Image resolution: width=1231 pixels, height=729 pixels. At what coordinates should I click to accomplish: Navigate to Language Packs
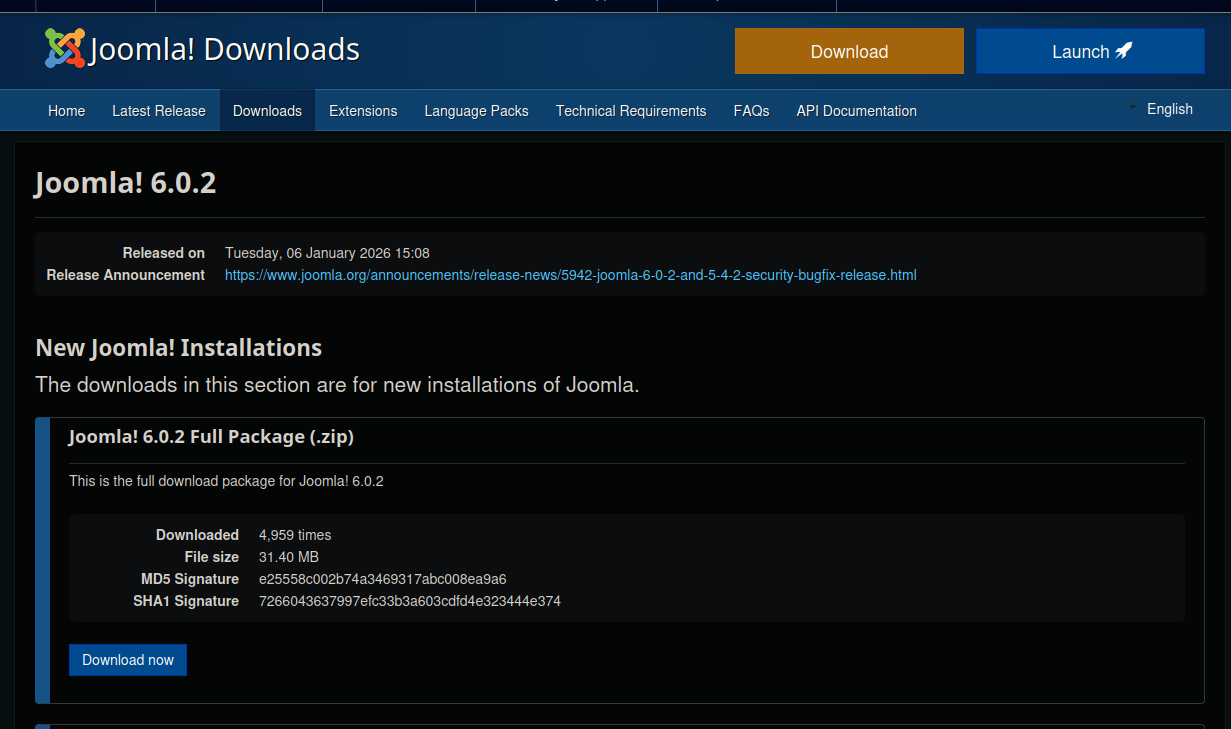[x=476, y=111]
